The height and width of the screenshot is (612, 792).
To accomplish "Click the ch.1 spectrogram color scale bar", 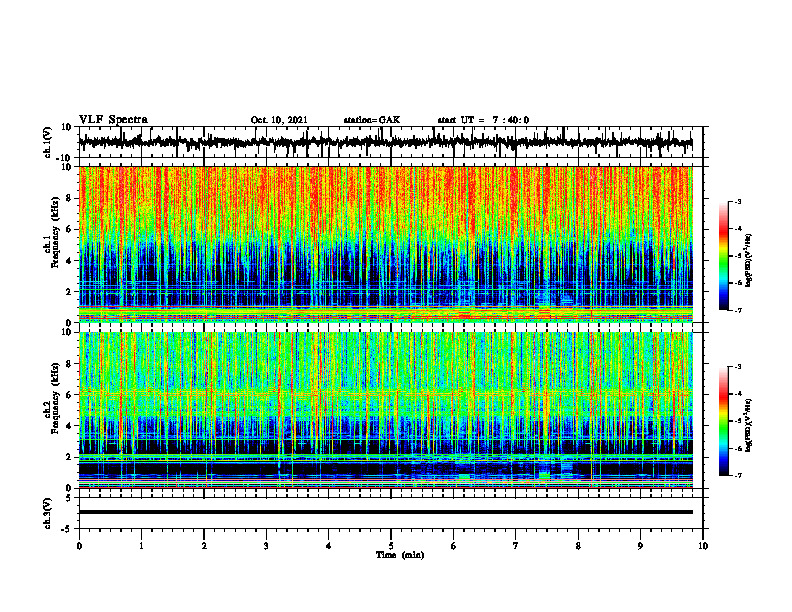I will click(x=724, y=256).
